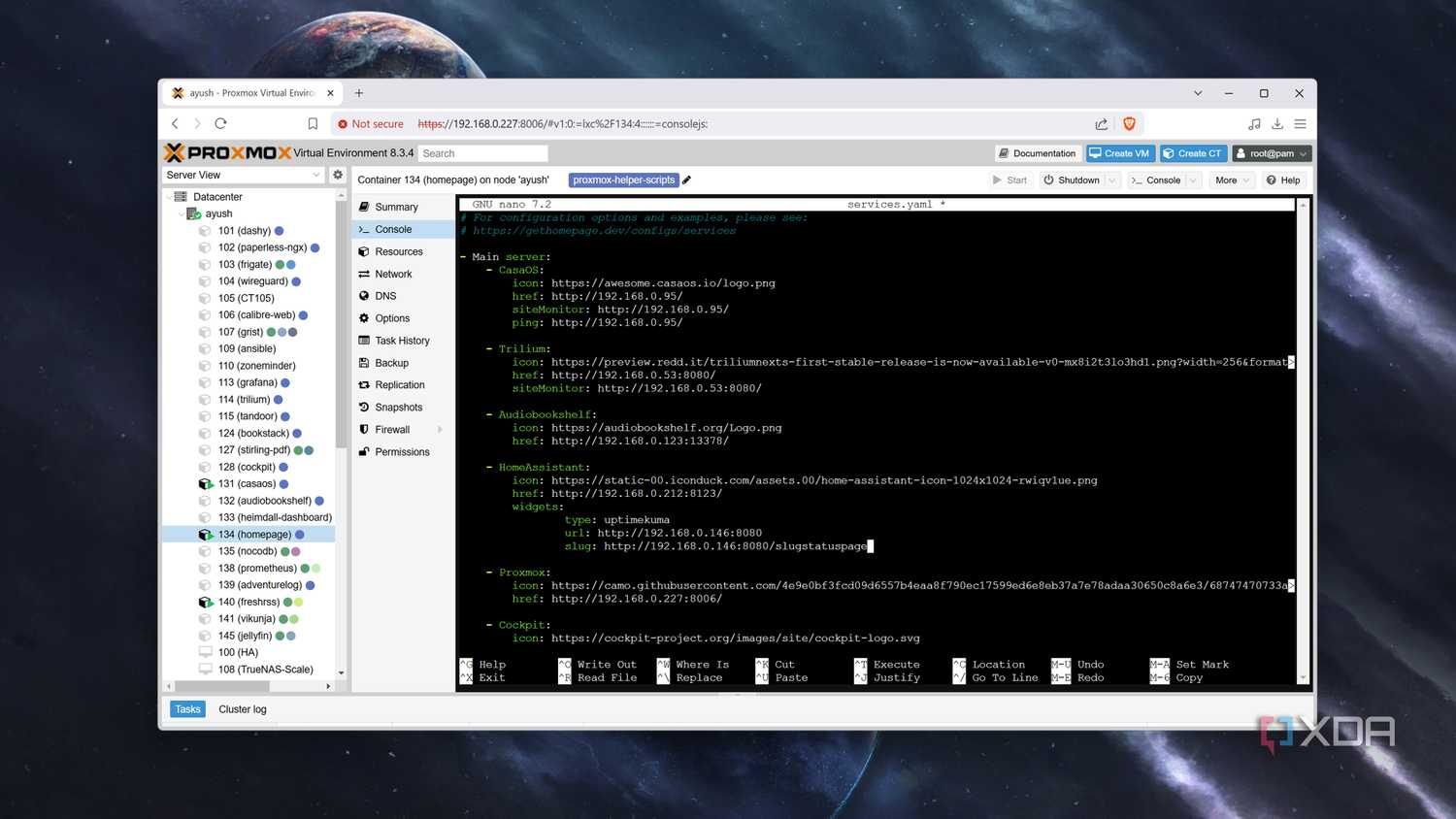Click the browser address bar URL
The width and height of the screenshot is (1456, 819).
pos(563,123)
